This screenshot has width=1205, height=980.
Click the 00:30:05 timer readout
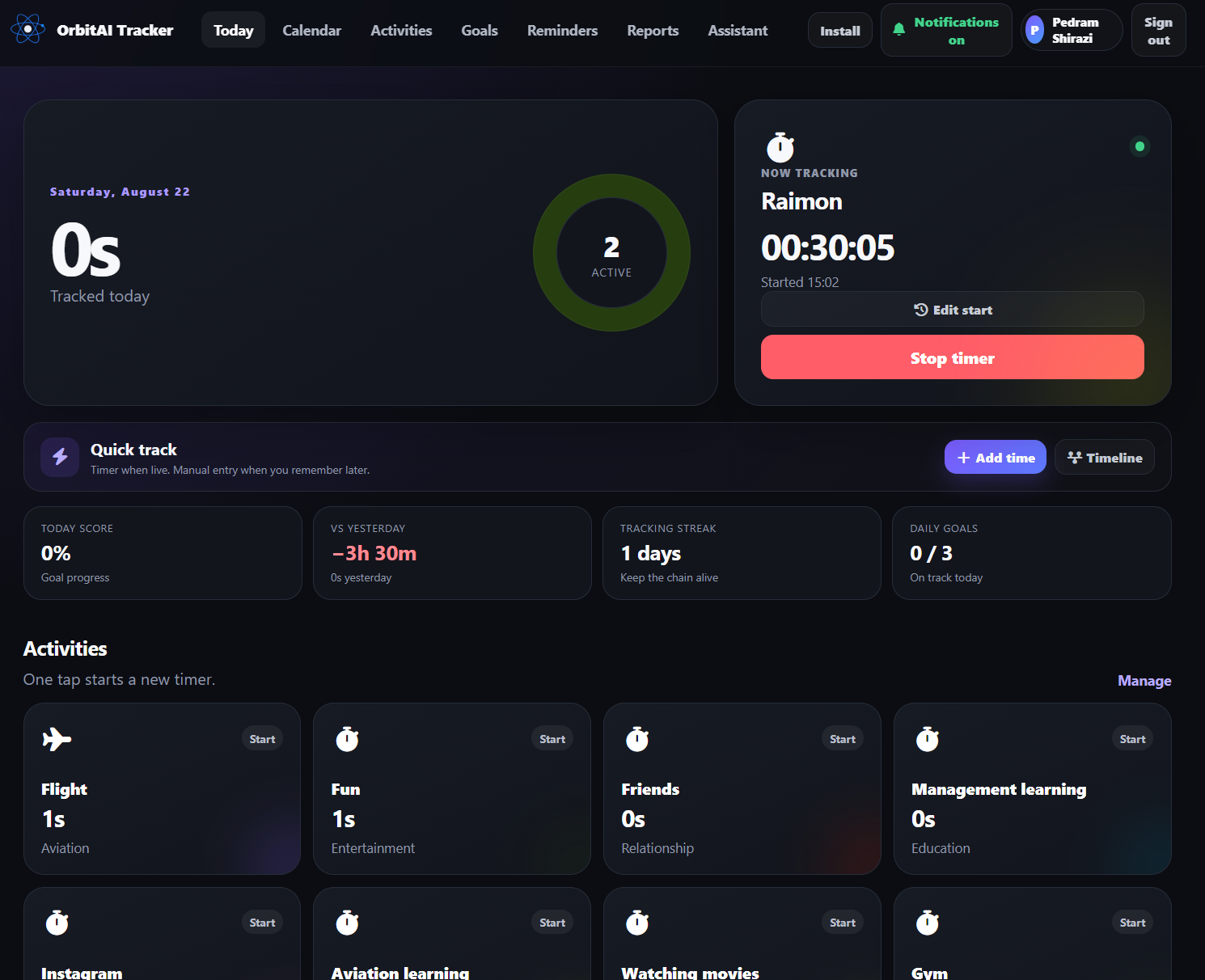pos(827,247)
